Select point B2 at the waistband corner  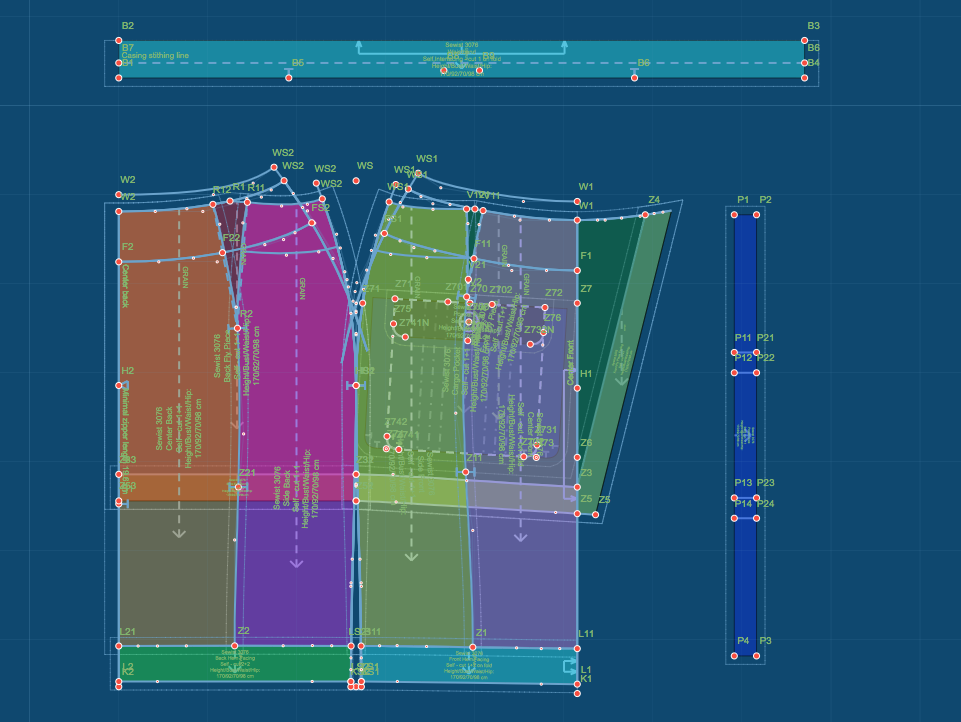click(x=119, y=41)
